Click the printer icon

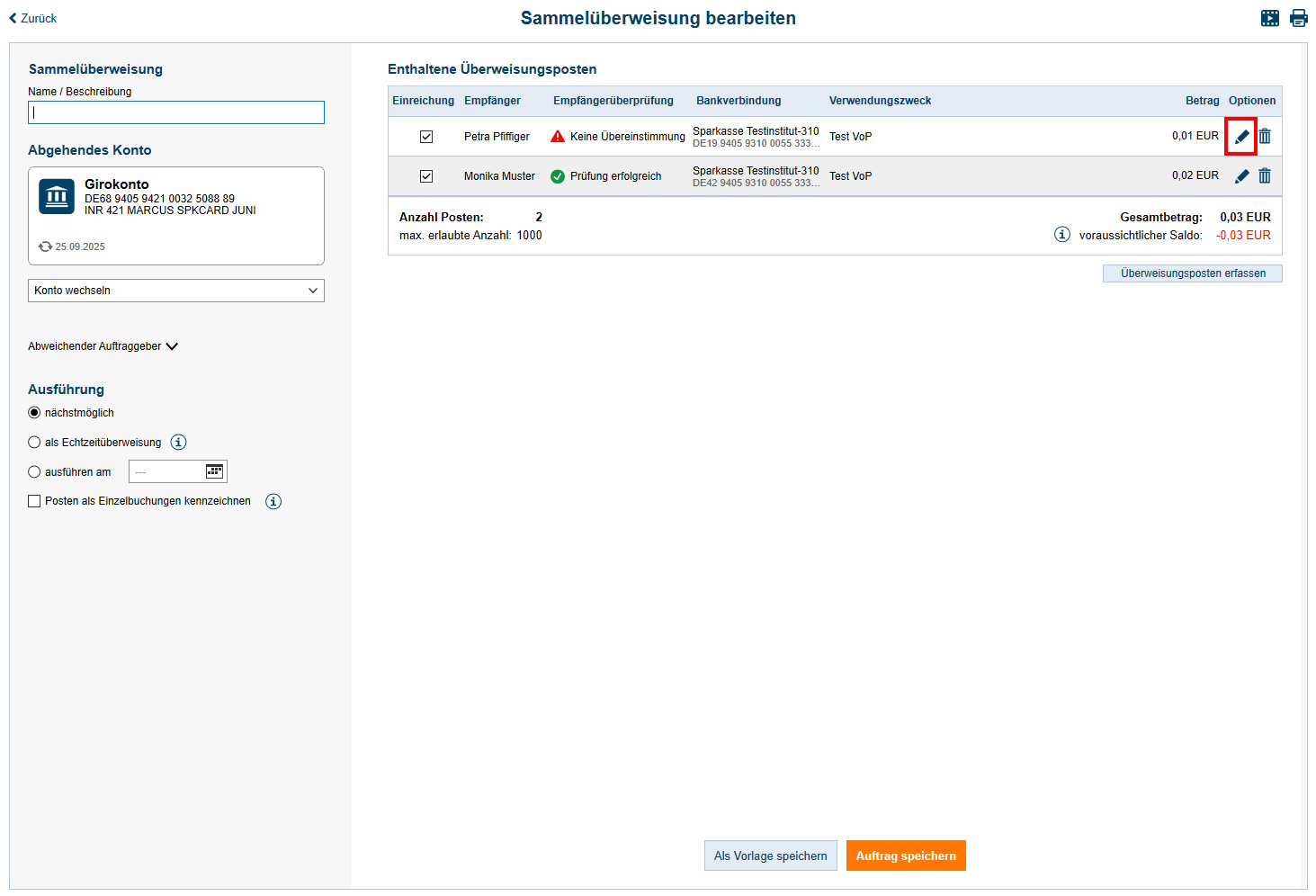coord(1299,18)
